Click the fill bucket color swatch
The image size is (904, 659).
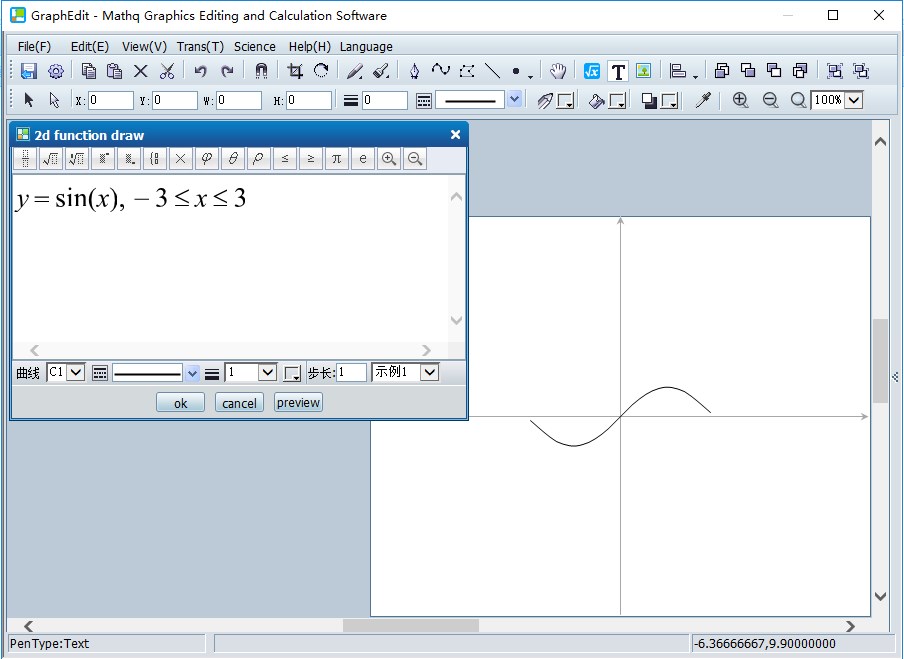[x=617, y=101]
